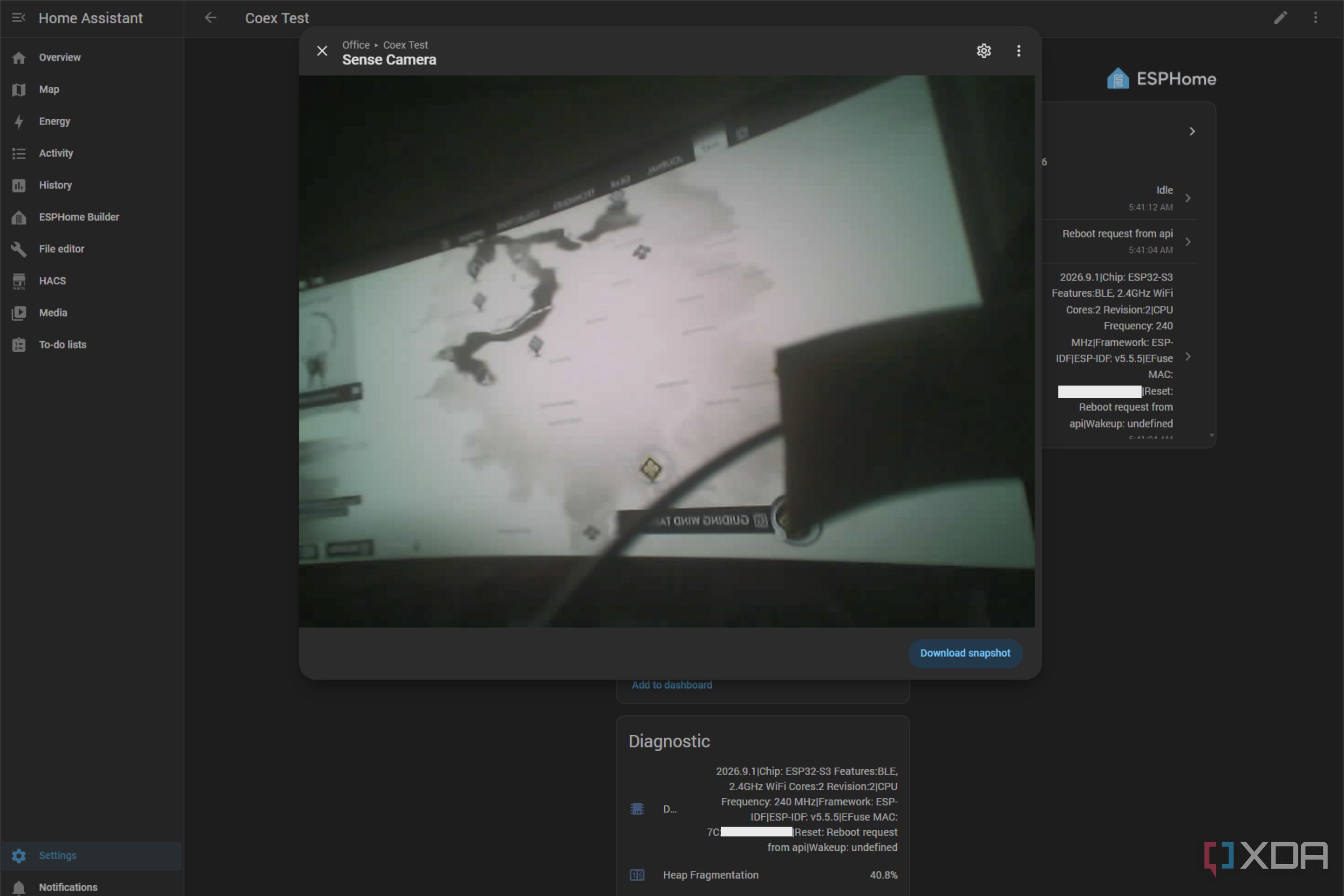Viewport: 1344px width, 896px height.
Task: Open the page overflow menu in the top bar
Action: tap(1315, 18)
